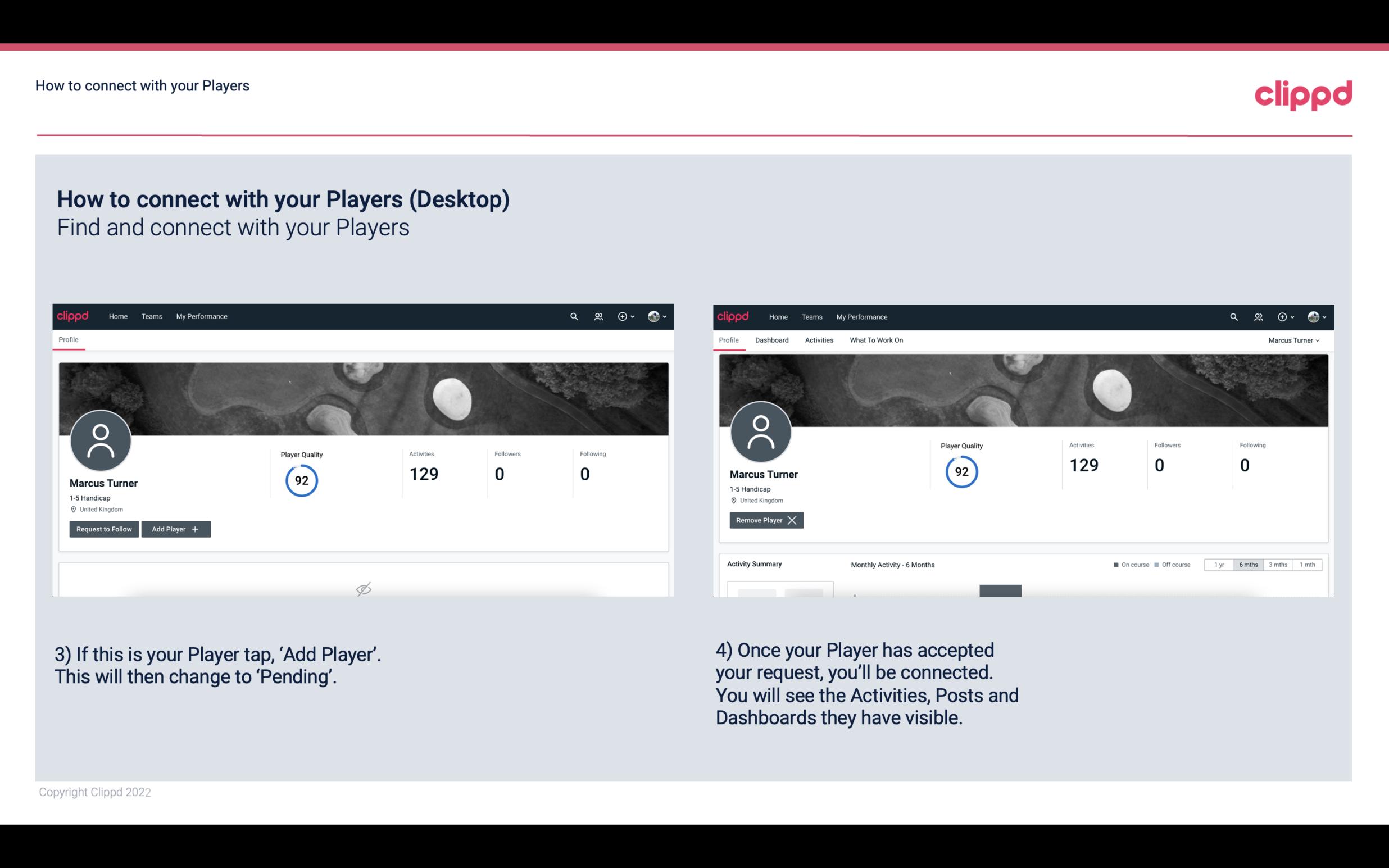Click the 'Dashboard' tab on right panel
The height and width of the screenshot is (868, 1389).
(772, 340)
